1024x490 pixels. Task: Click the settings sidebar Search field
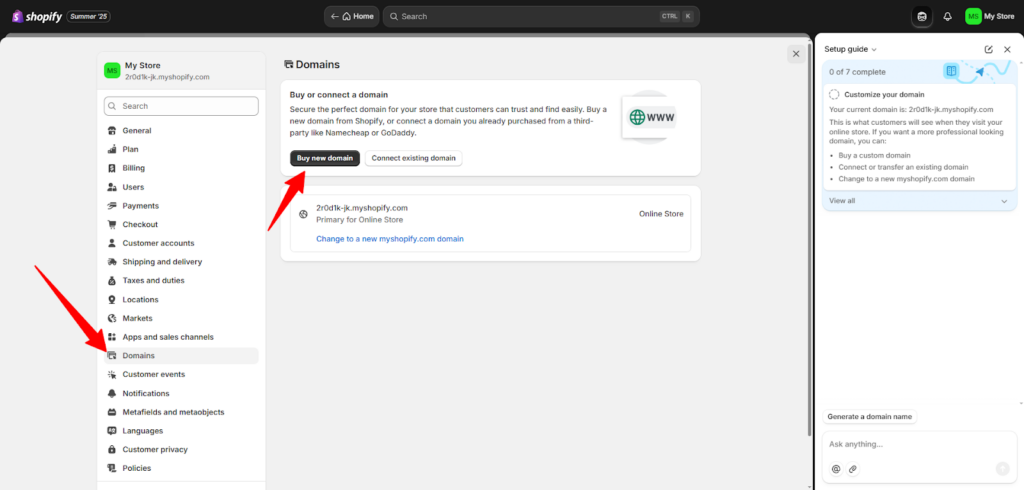pos(181,106)
